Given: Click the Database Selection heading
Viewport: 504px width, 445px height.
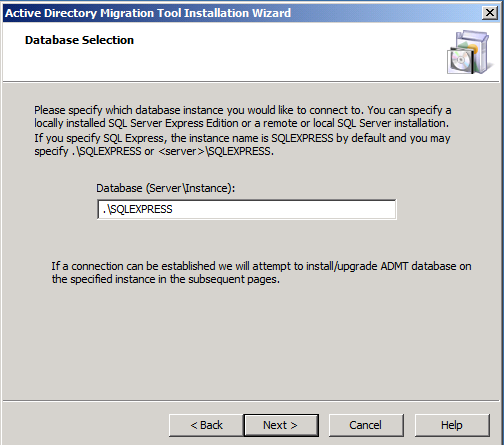Looking at the screenshot, I should [x=79, y=40].
